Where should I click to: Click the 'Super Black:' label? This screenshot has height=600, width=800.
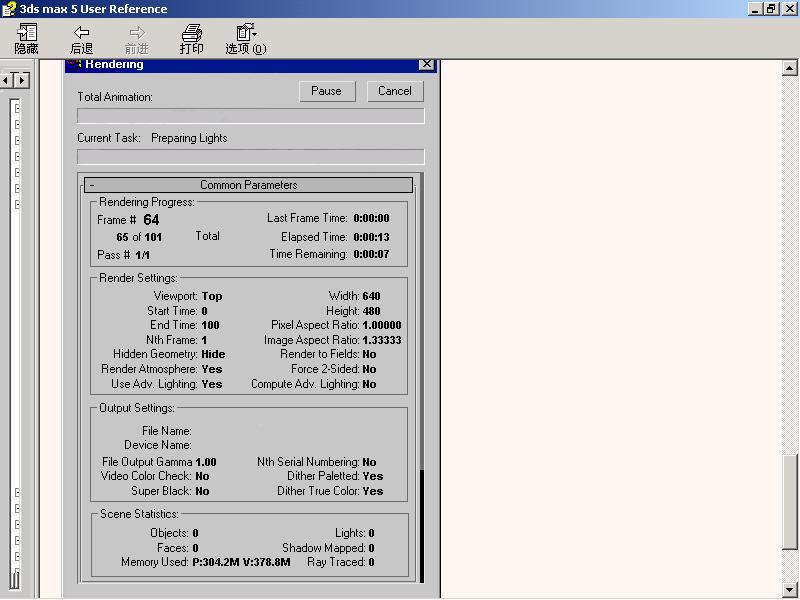pyautogui.click(x=161, y=491)
